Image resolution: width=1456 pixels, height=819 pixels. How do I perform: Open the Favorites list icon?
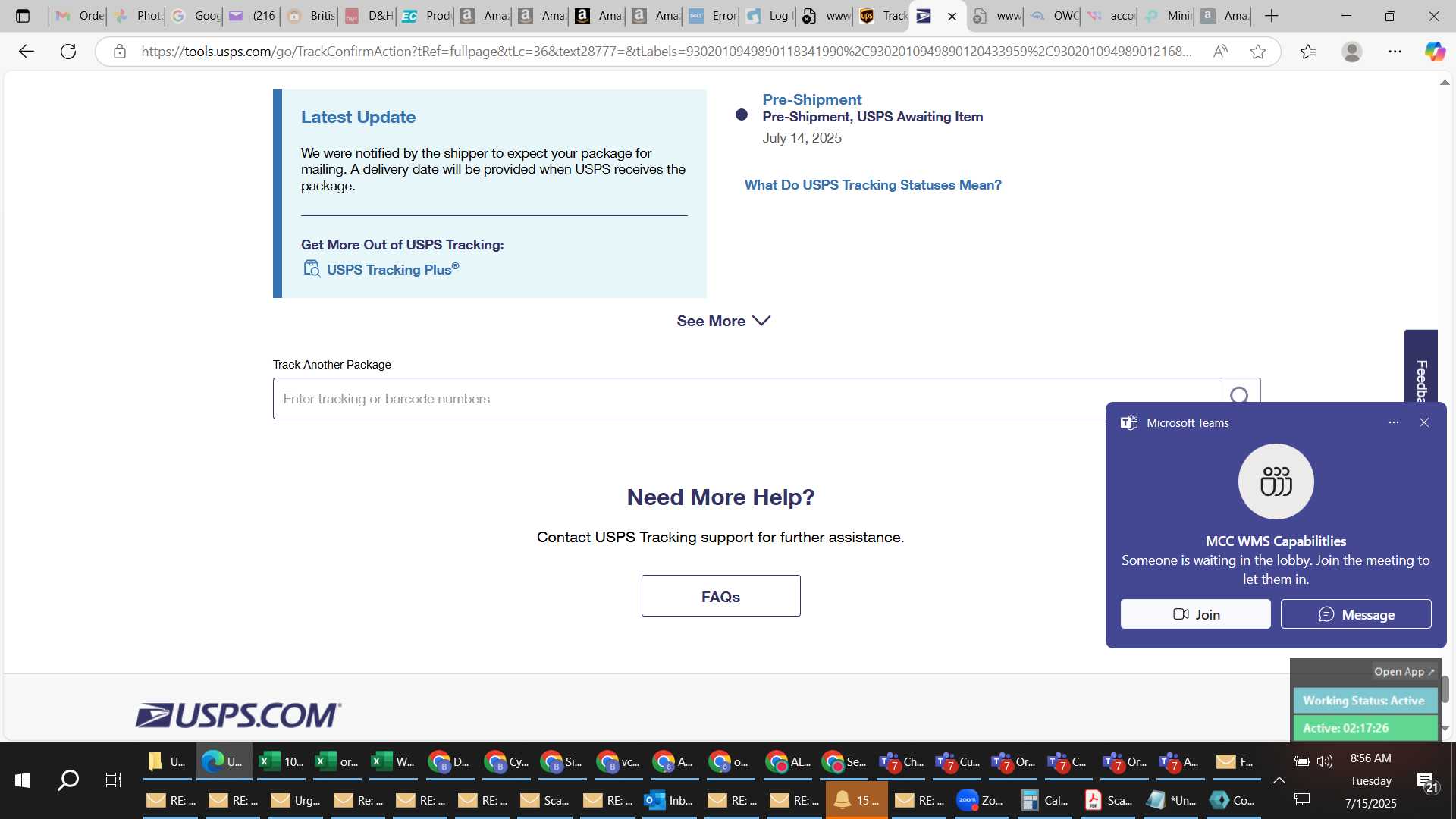click(1308, 52)
